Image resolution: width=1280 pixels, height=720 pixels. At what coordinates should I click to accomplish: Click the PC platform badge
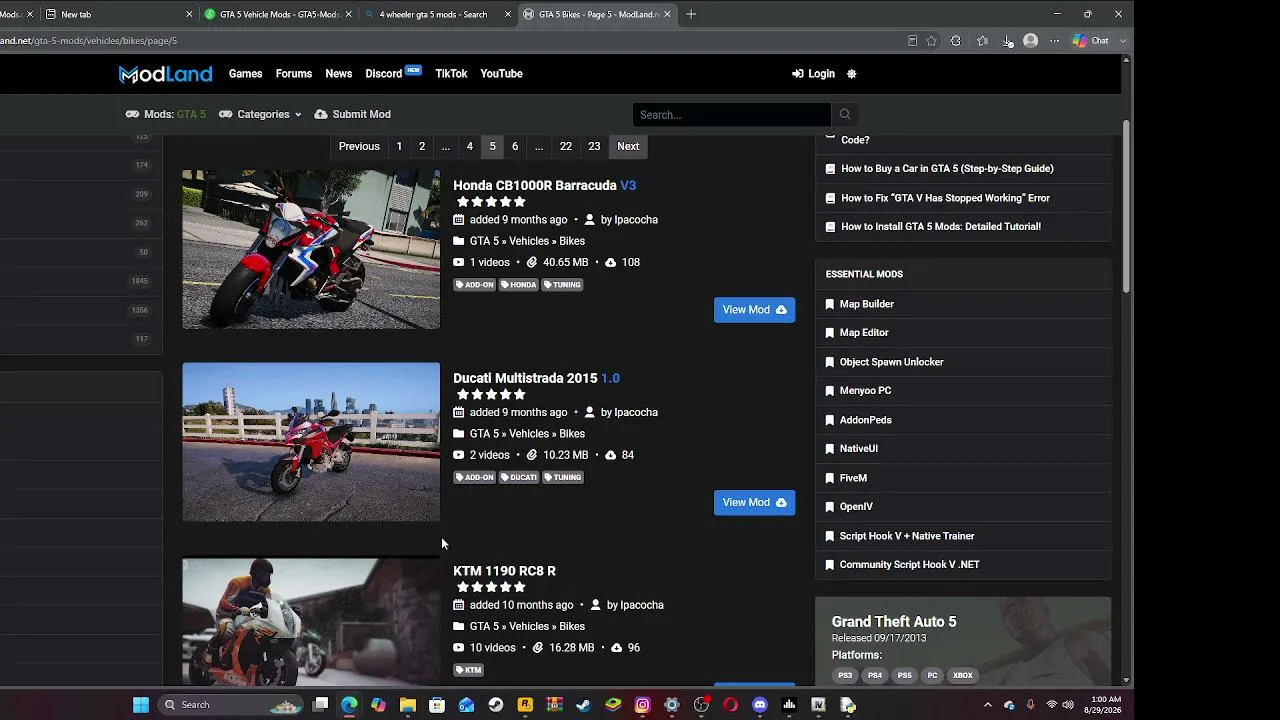(x=932, y=676)
